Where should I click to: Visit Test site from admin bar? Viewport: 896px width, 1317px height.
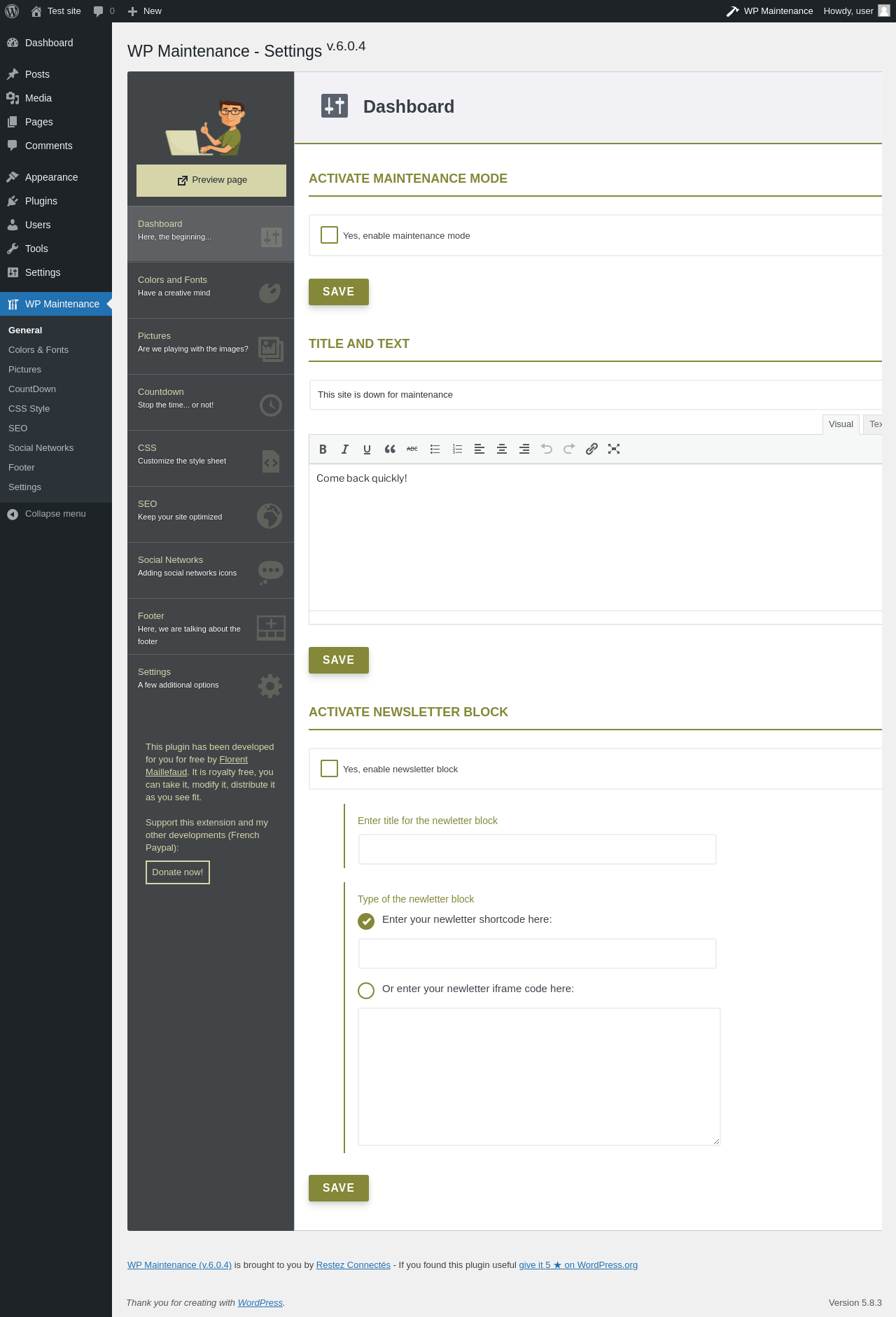56,11
